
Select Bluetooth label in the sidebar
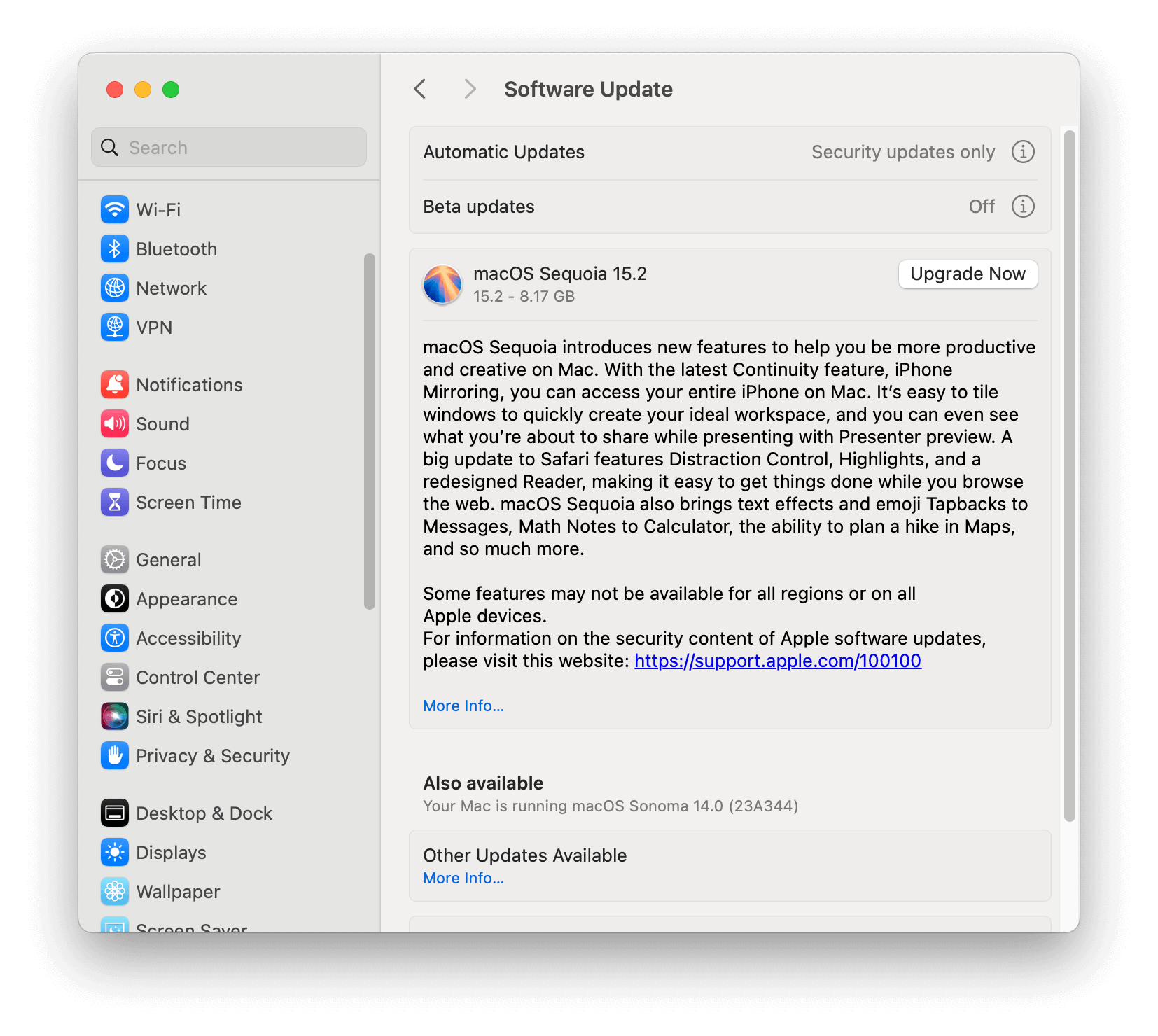(x=176, y=249)
